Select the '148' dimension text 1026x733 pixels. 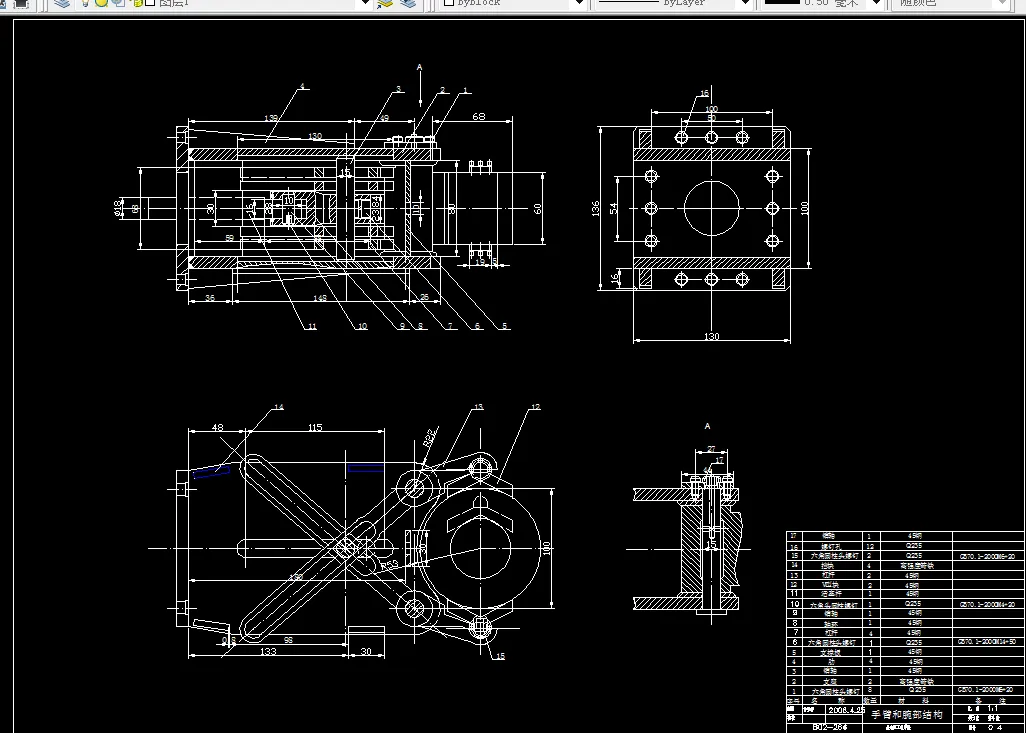pos(320,298)
